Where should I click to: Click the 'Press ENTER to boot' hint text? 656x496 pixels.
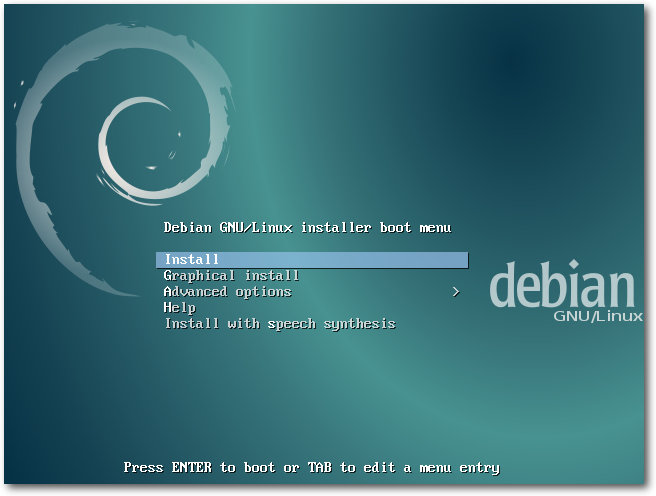click(312, 467)
